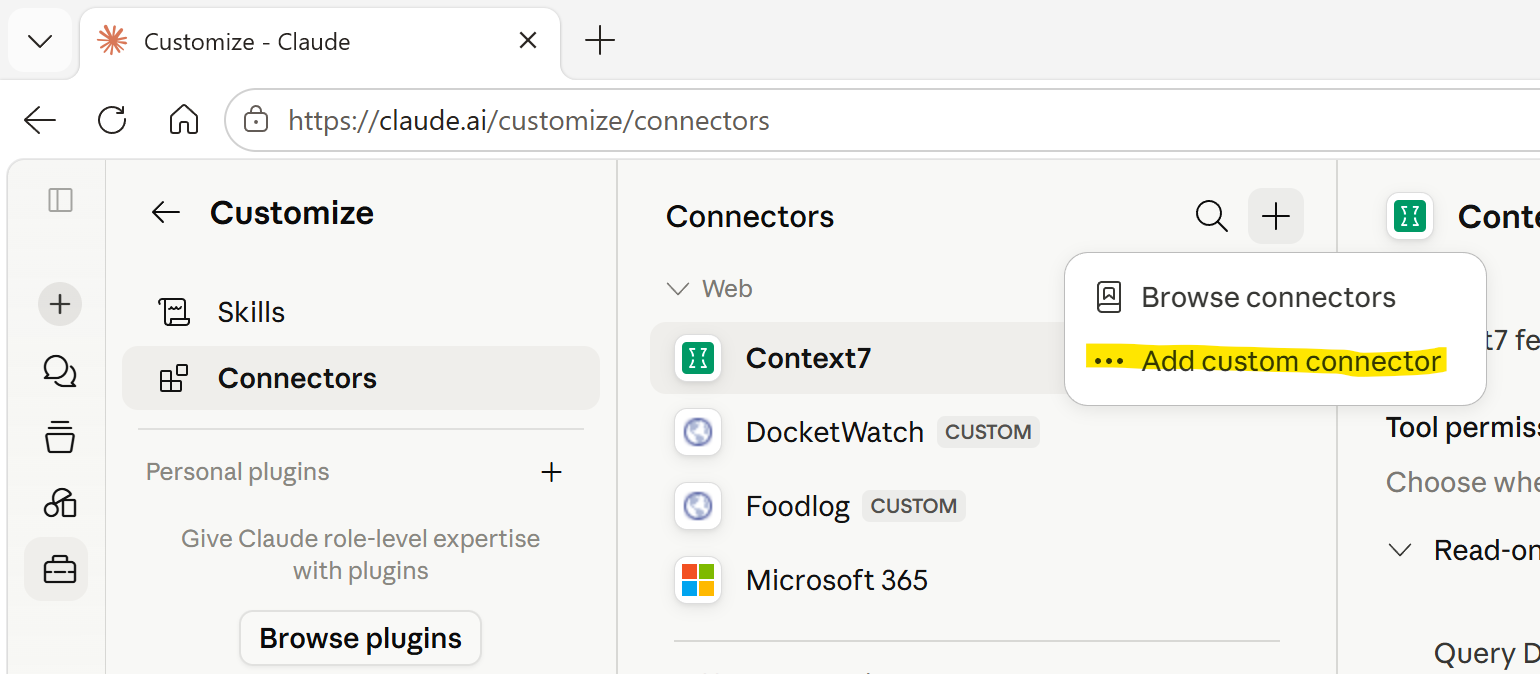Image resolution: width=1540 pixels, height=674 pixels.
Task: Select Connectors in Customize menu
Action: [360, 378]
